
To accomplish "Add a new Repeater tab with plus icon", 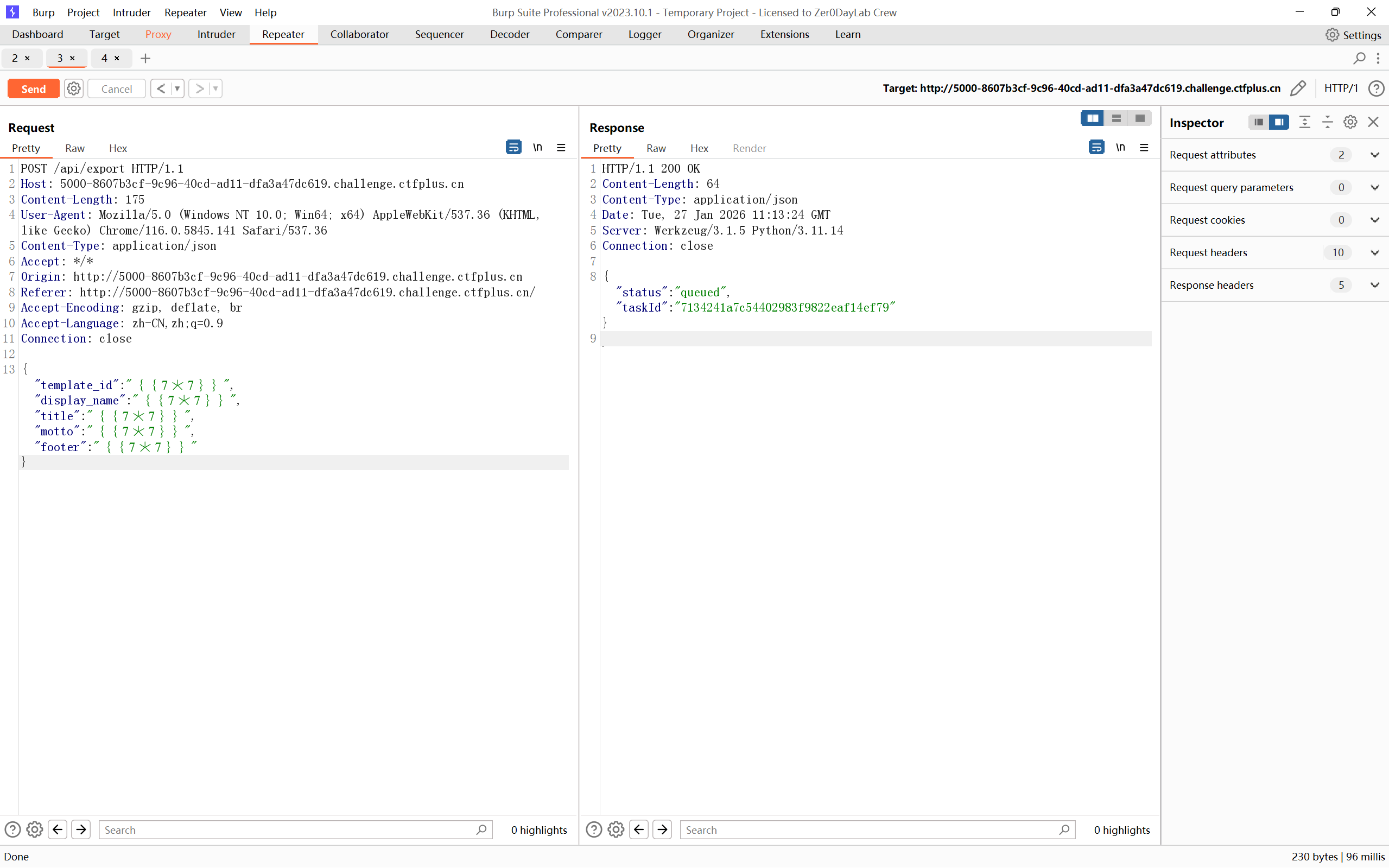I will 145,58.
